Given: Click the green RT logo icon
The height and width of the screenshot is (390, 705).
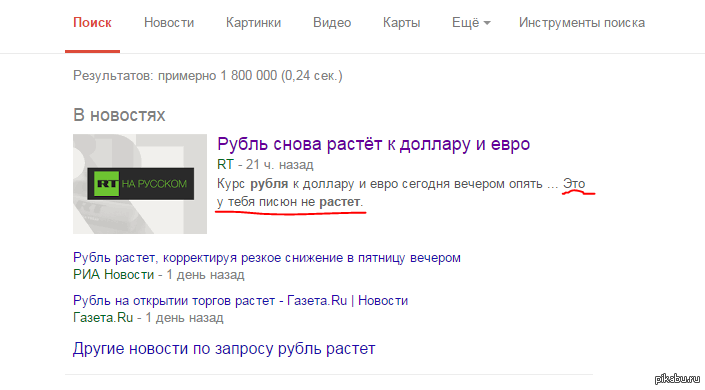Looking at the screenshot, I should [107, 184].
